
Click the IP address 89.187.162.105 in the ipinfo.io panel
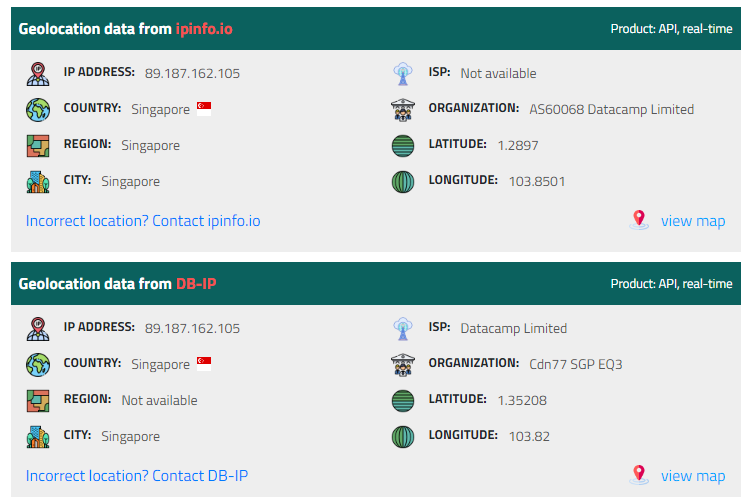pos(192,73)
